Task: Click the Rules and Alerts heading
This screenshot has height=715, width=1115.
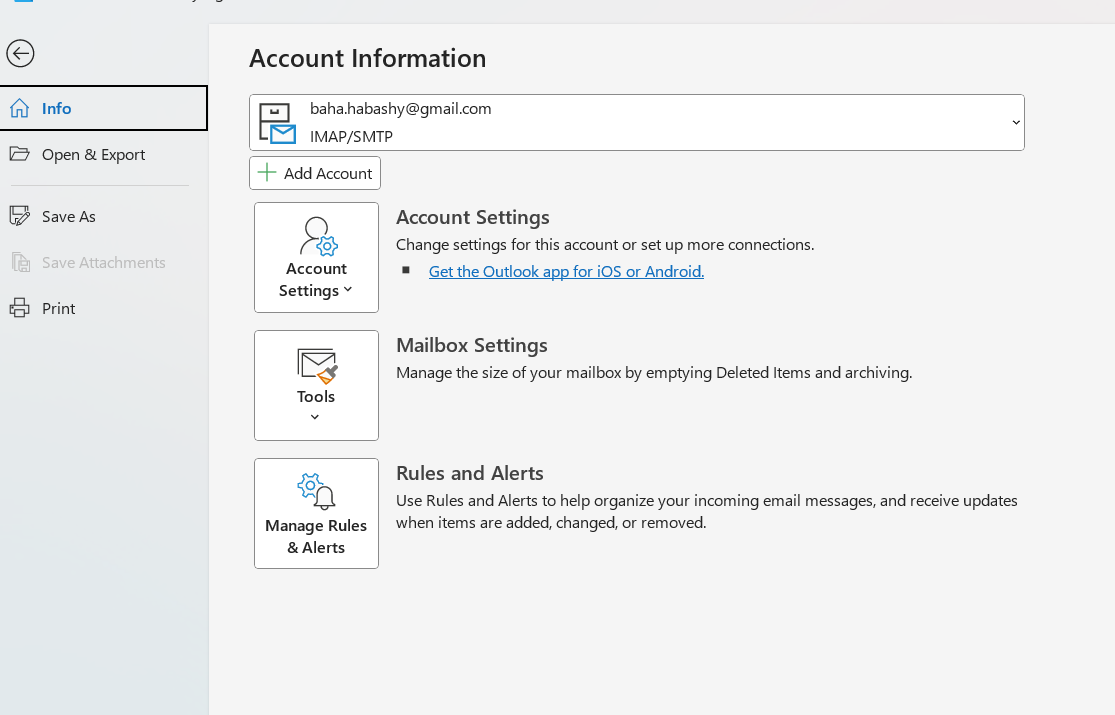Action: click(469, 473)
